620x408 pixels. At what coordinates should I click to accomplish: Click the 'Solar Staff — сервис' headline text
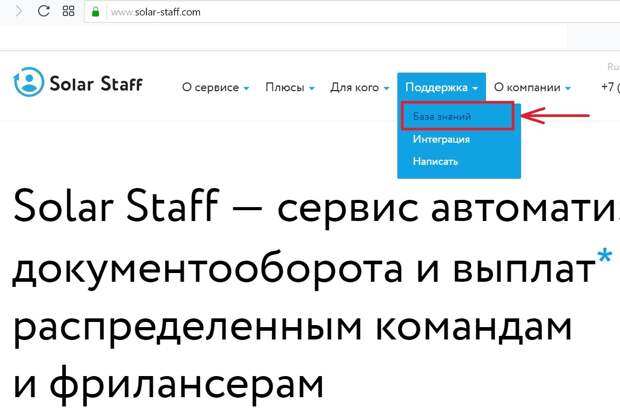pyautogui.click(x=215, y=207)
